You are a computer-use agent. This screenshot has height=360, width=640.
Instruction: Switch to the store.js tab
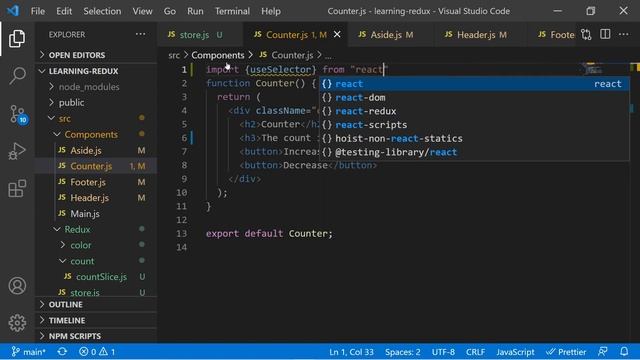[x=200, y=35]
